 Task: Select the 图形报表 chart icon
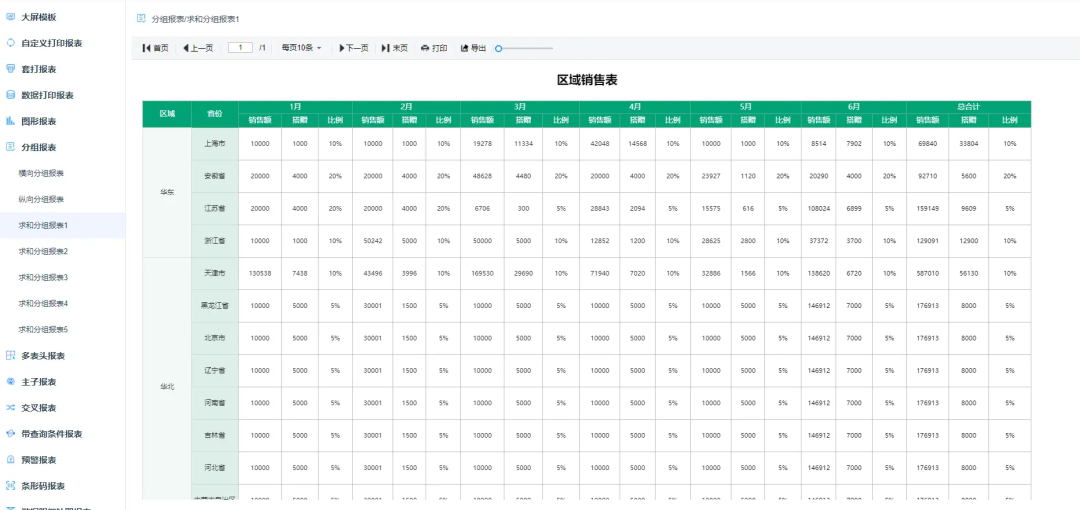[10, 121]
